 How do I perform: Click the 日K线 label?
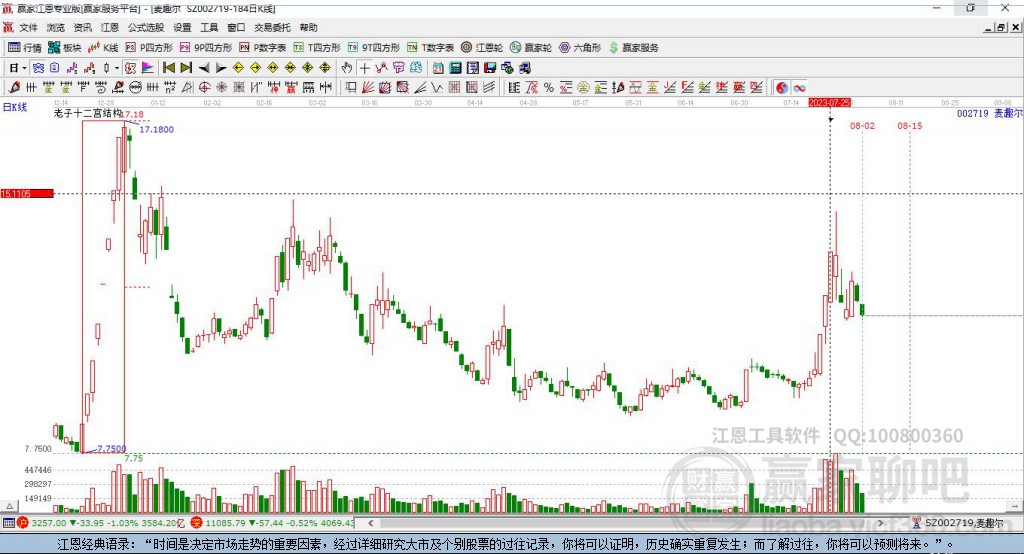pos(15,107)
